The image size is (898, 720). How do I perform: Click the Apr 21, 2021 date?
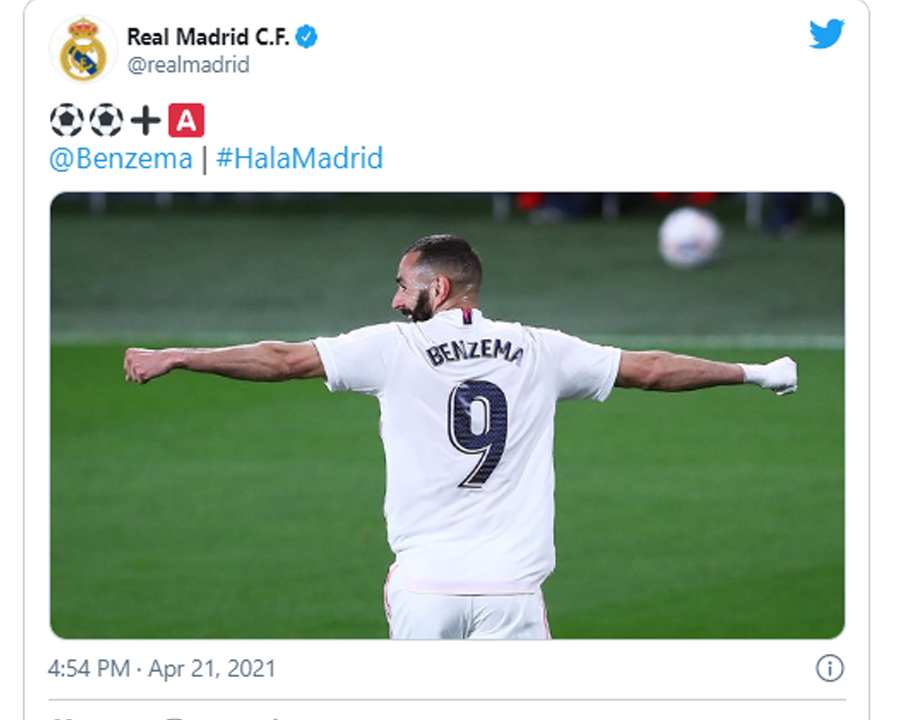click(212, 668)
